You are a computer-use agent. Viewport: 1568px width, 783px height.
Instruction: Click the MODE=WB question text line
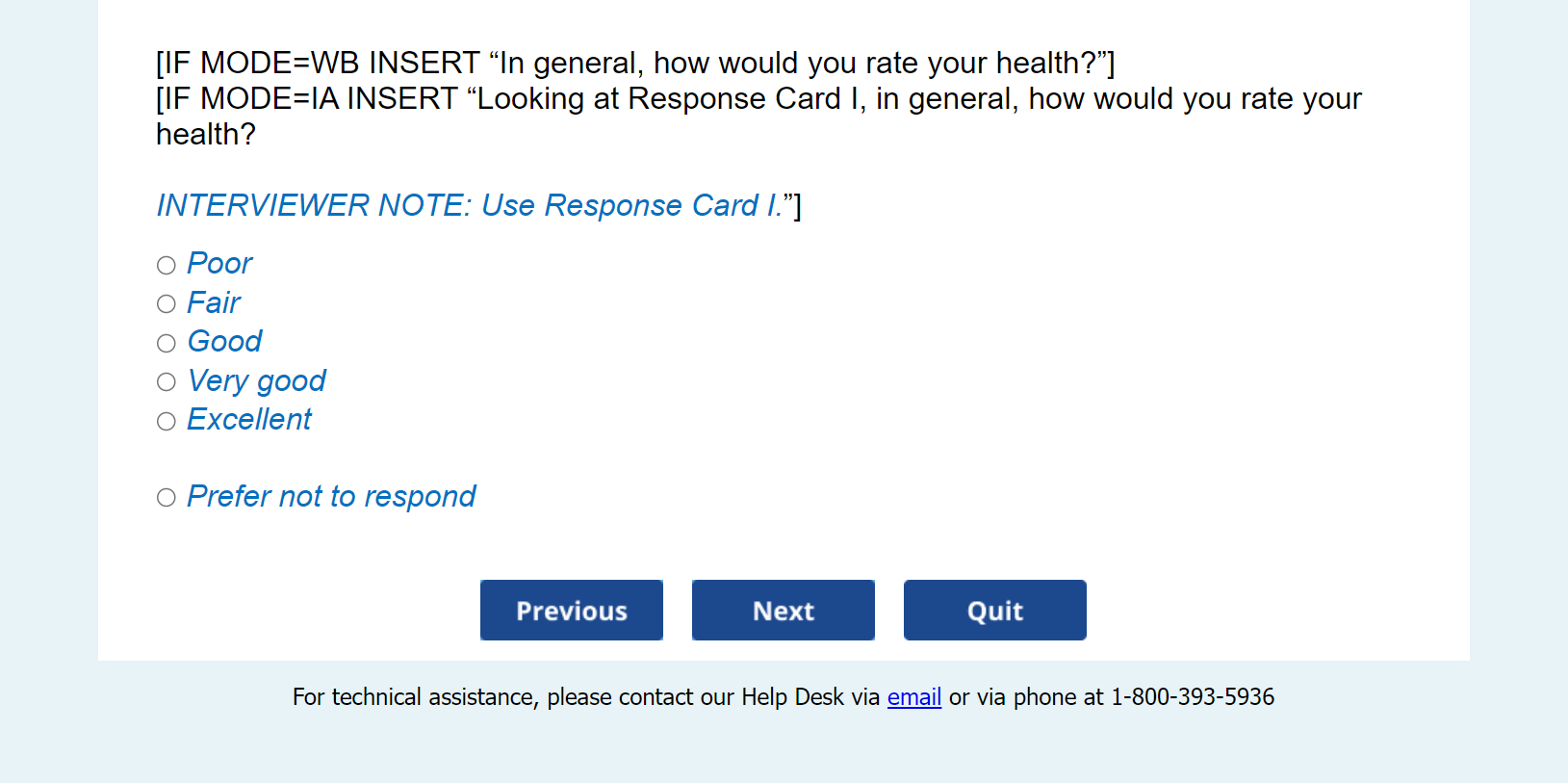pos(635,64)
